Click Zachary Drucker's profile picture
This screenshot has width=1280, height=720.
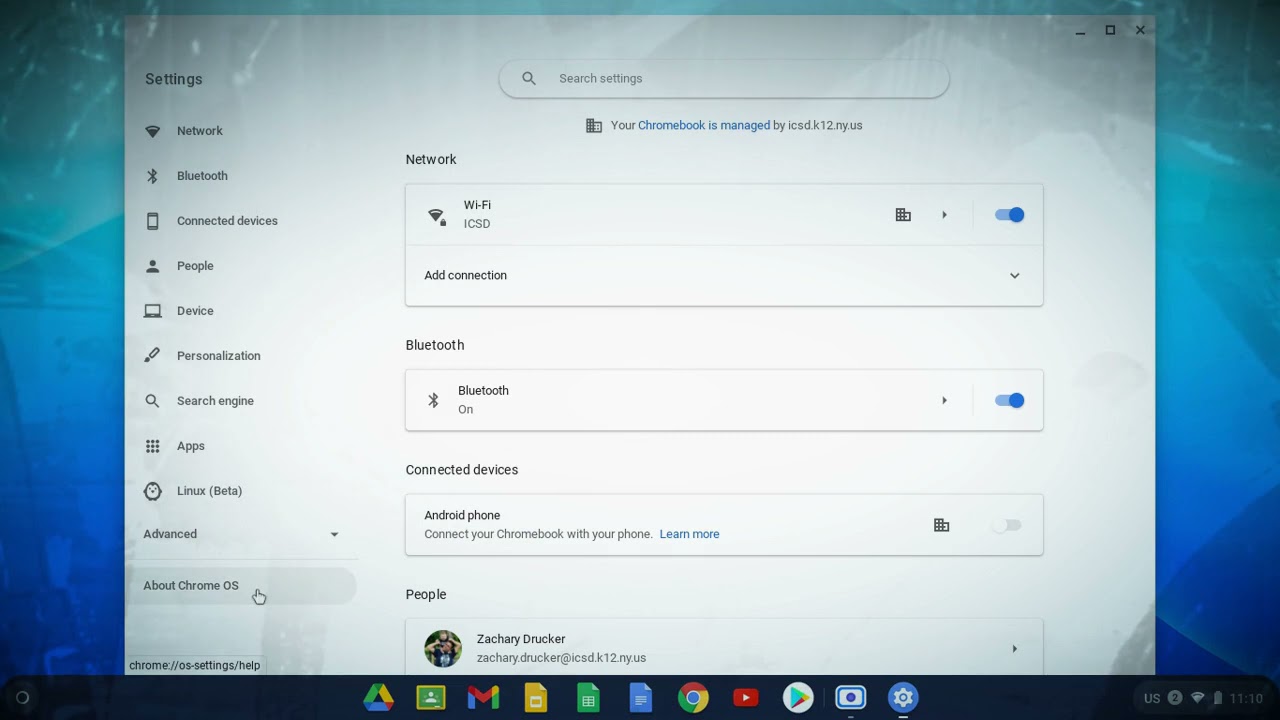[x=443, y=649]
